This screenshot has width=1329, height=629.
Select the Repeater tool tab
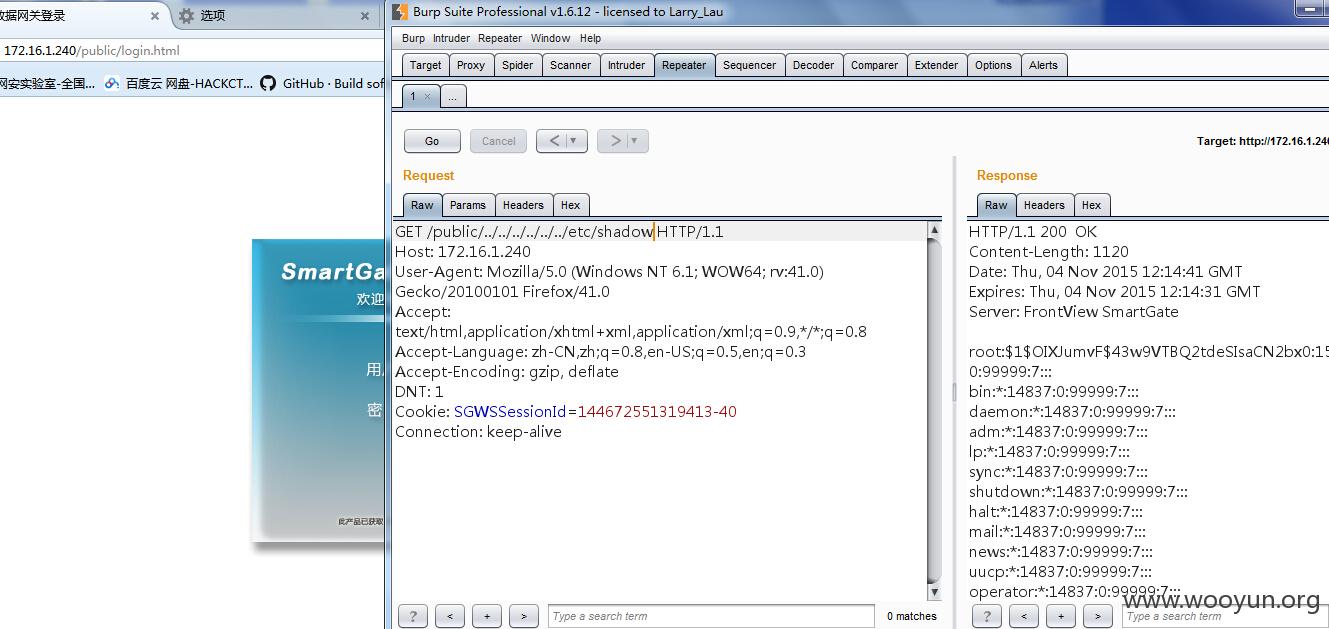tap(684, 65)
